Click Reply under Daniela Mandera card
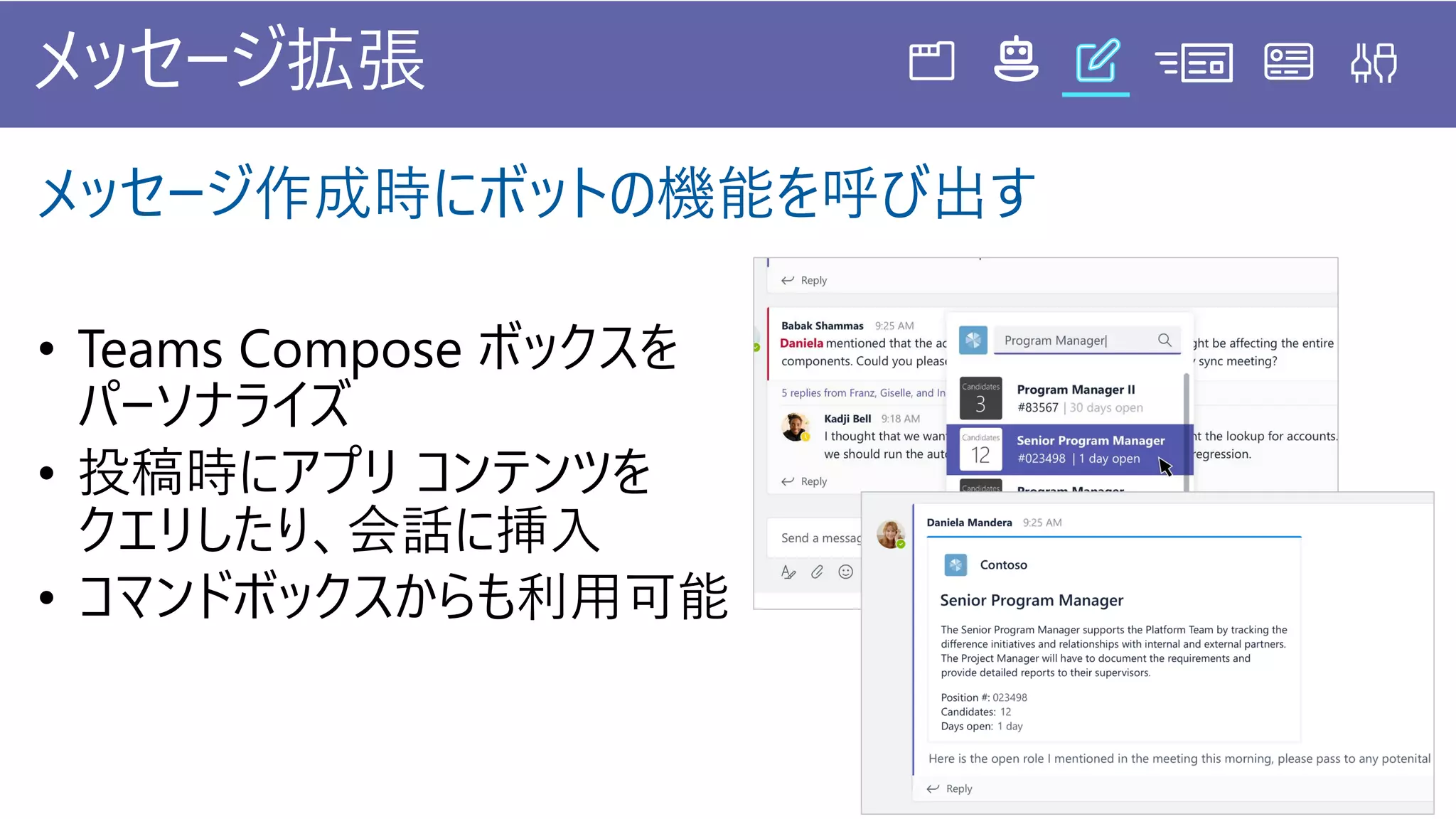 tap(949, 788)
